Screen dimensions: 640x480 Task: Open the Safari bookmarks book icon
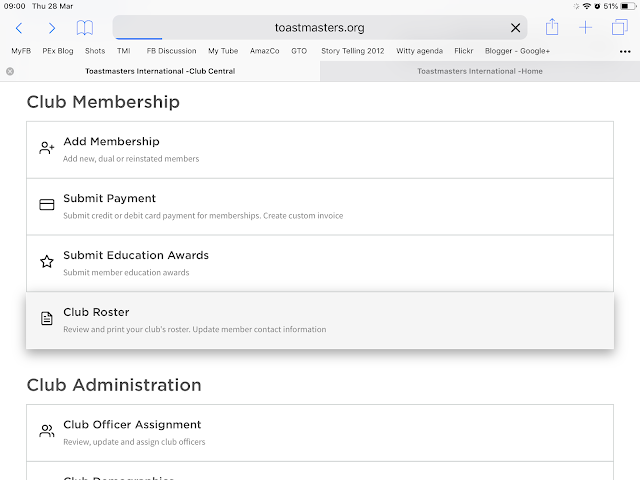click(86, 28)
